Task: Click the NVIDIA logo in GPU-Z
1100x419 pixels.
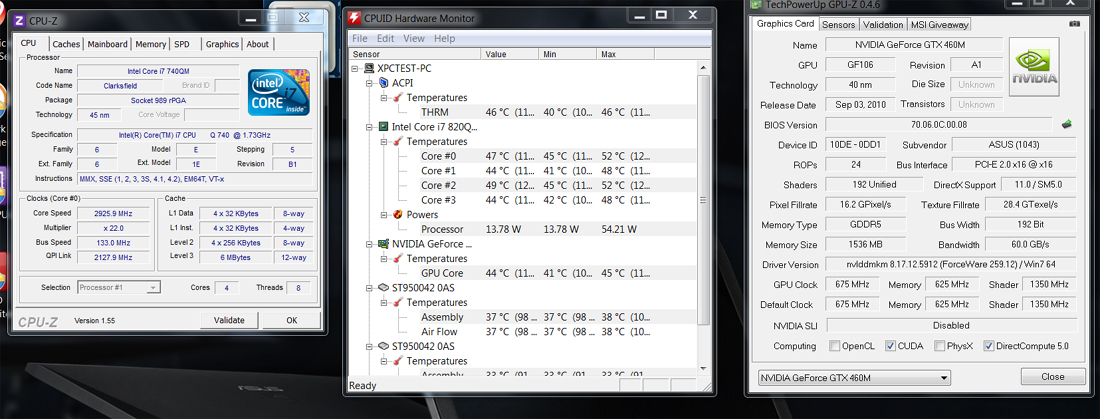Action: click(1034, 66)
